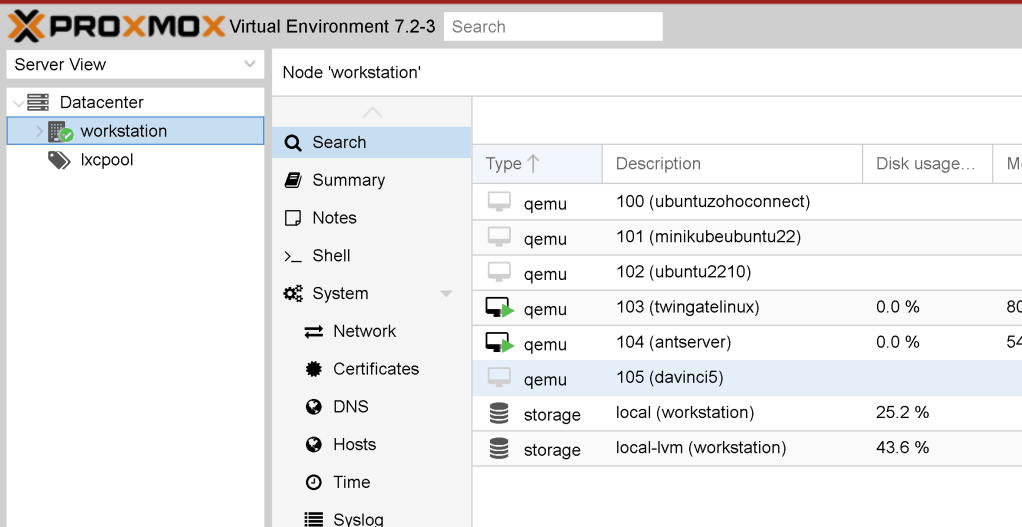Select row 101 (minikubeubuntu22)
This screenshot has height=527, width=1022.
(747, 237)
